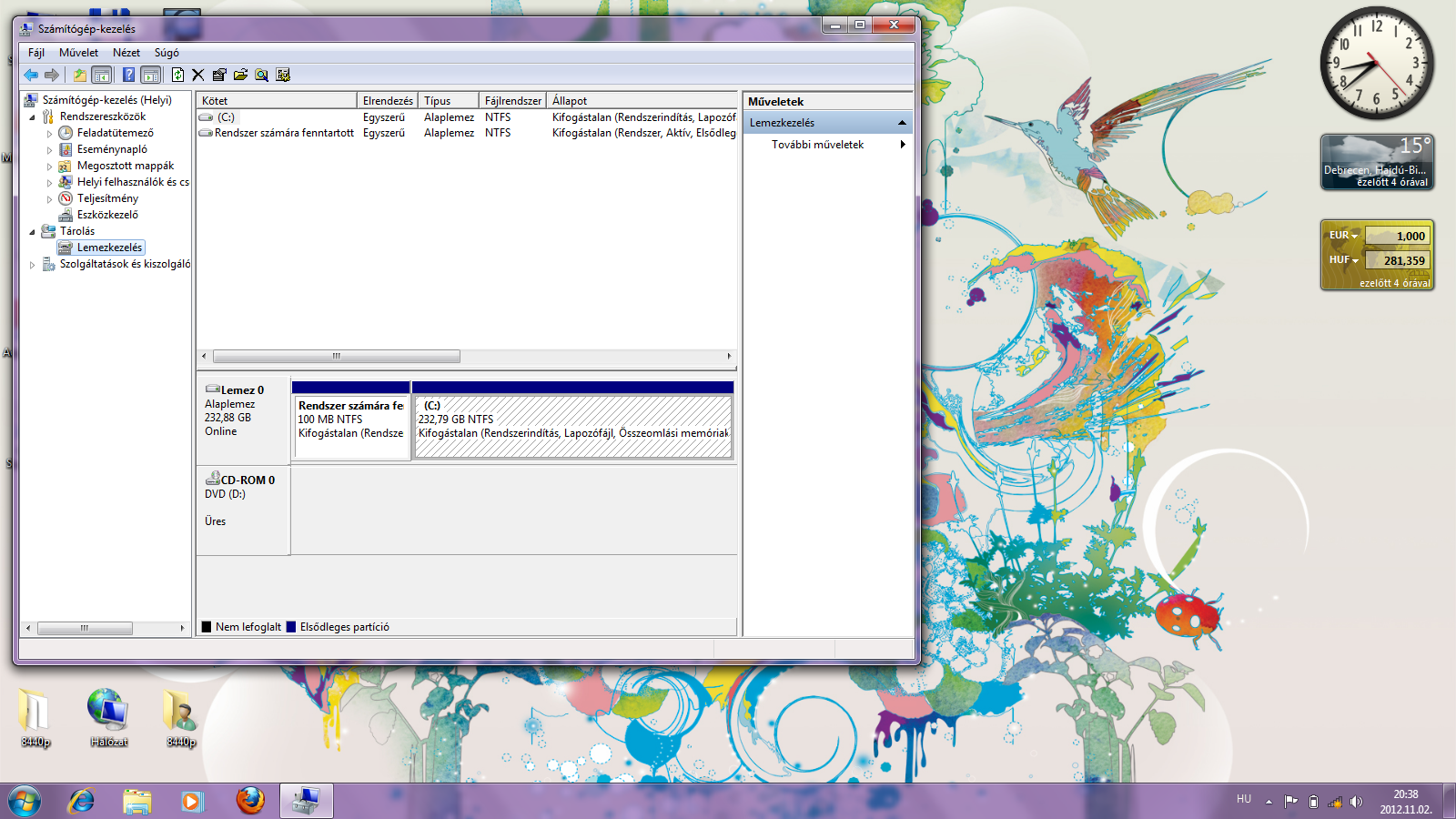Open the 8440p folder icon with user
1456x819 pixels.
(x=181, y=719)
